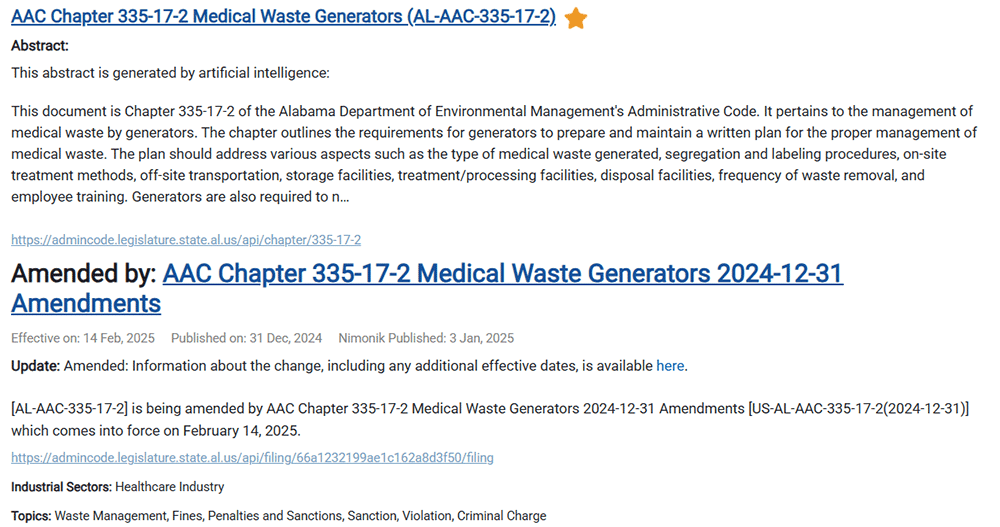This screenshot has height=527, width=1000.
Task: Click the 'Nimonik Published: 3 Jan, 2025' date
Action: (426, 338)
